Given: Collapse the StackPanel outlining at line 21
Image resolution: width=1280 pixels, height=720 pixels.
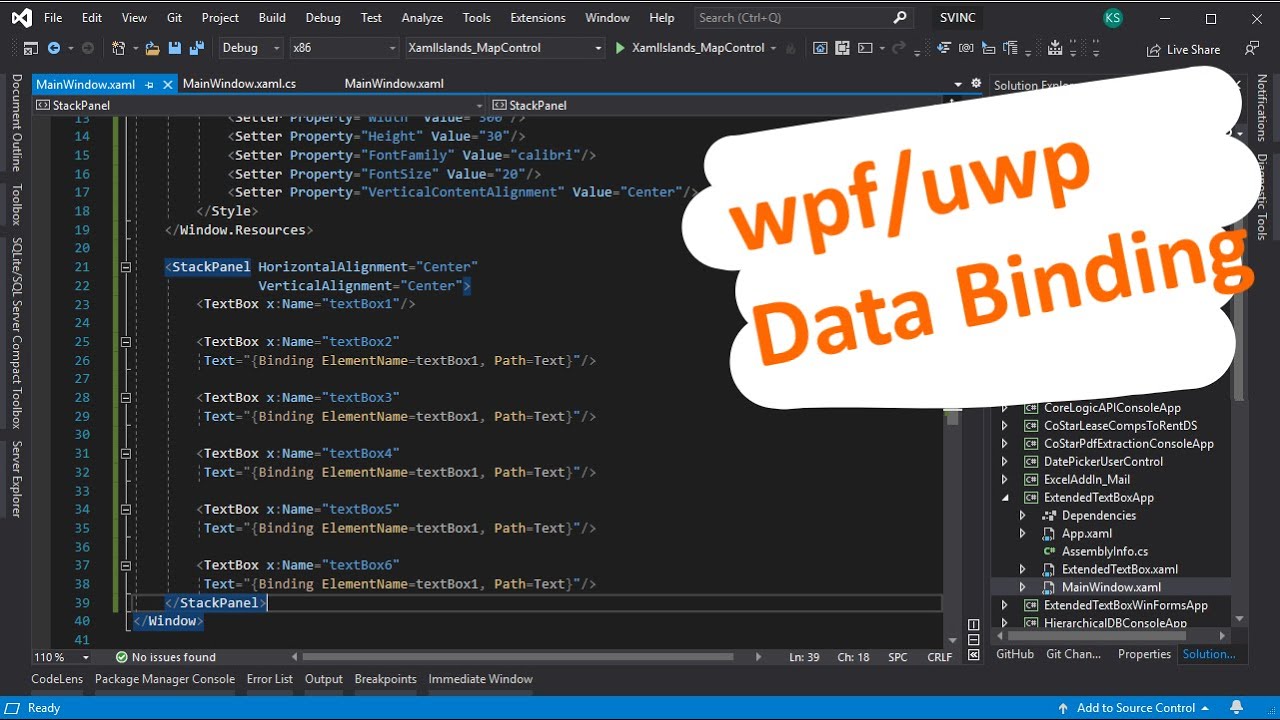Looking at the screenshot, I should click(x=126, y=267).
